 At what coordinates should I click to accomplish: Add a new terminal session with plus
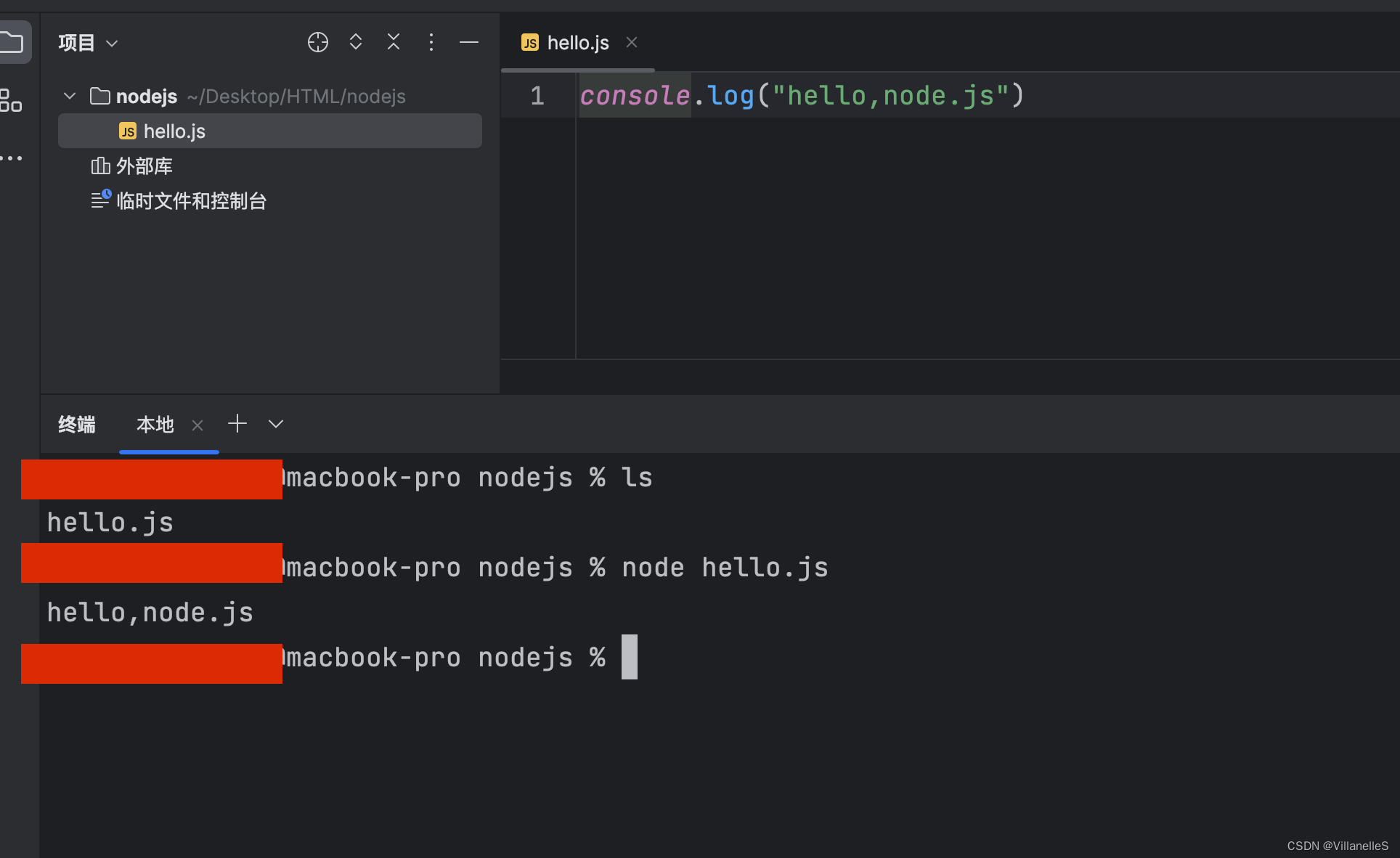pos(237,424)
